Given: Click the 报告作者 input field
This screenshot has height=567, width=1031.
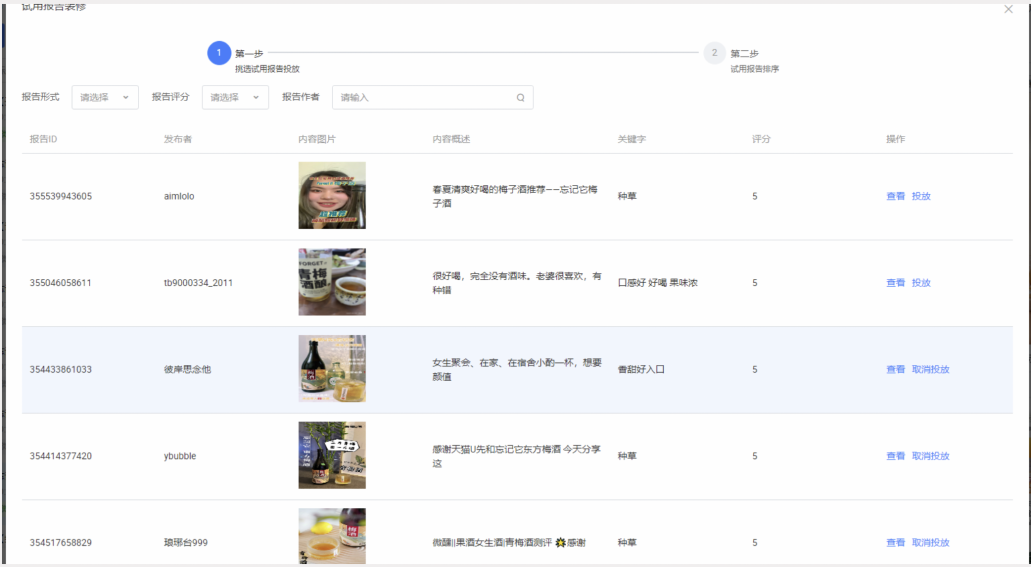Looking at the screenshot, I should pos(433,97).
